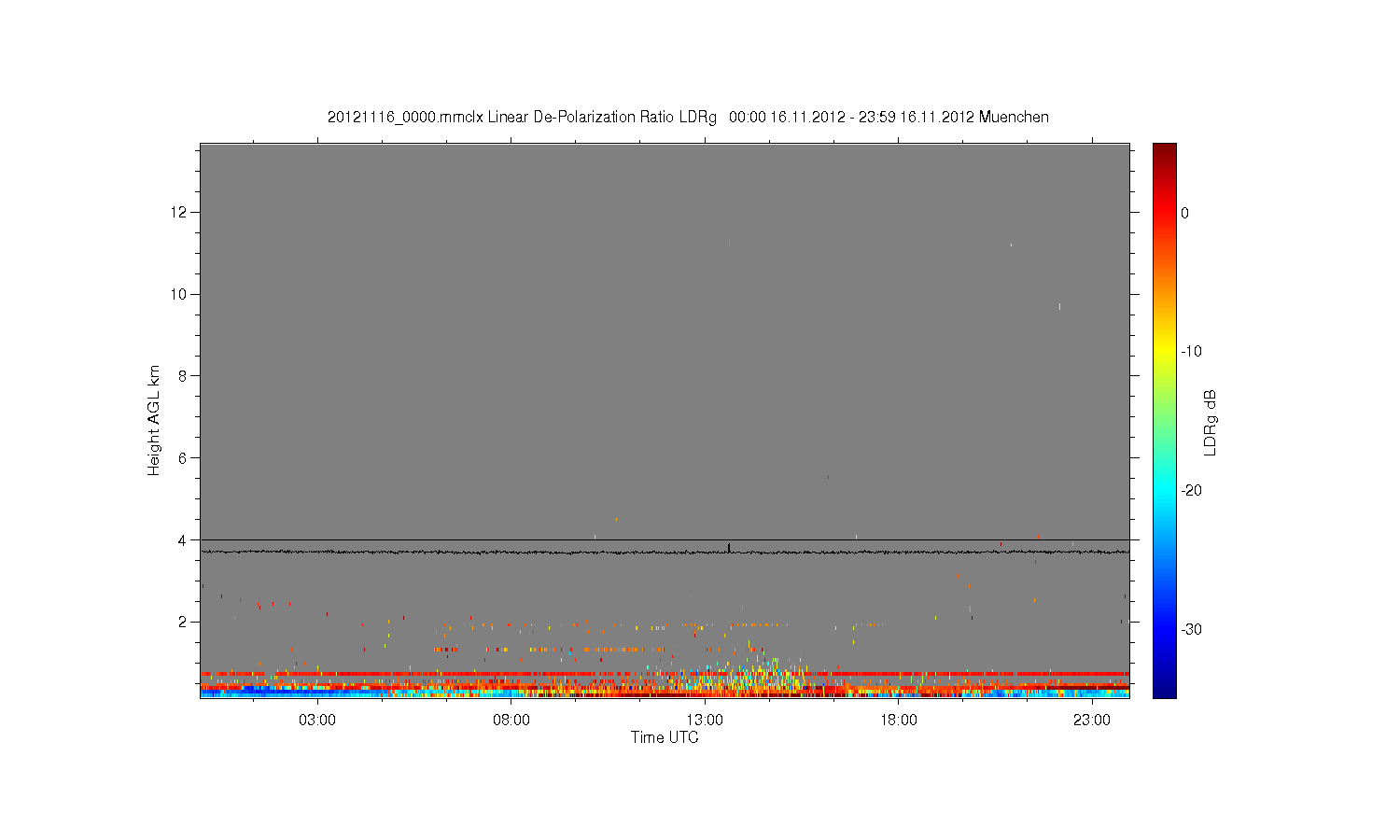Click the colorbar value -30 label
The width and height of the screenshot is (1400, 840).
click(1191, 629)
